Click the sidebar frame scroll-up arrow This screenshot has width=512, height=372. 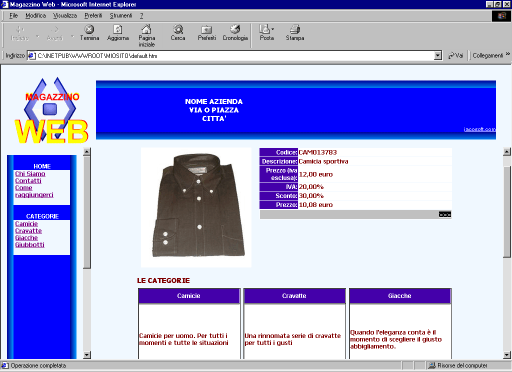(87, 152)
